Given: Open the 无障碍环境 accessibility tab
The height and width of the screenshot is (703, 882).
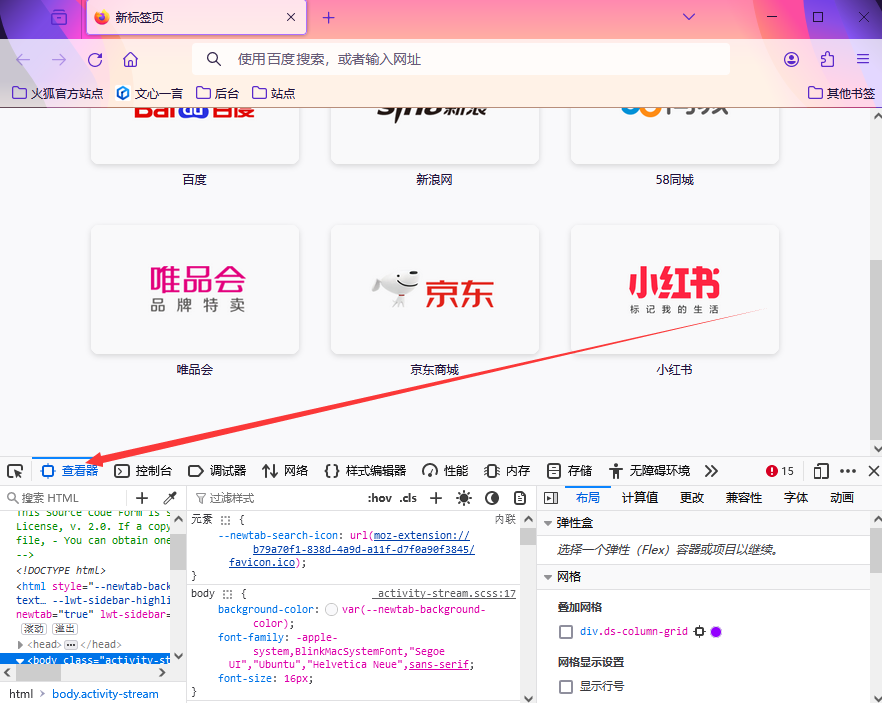Looking at the screenshot, I should pyautogui.click(x=649, y=471).
